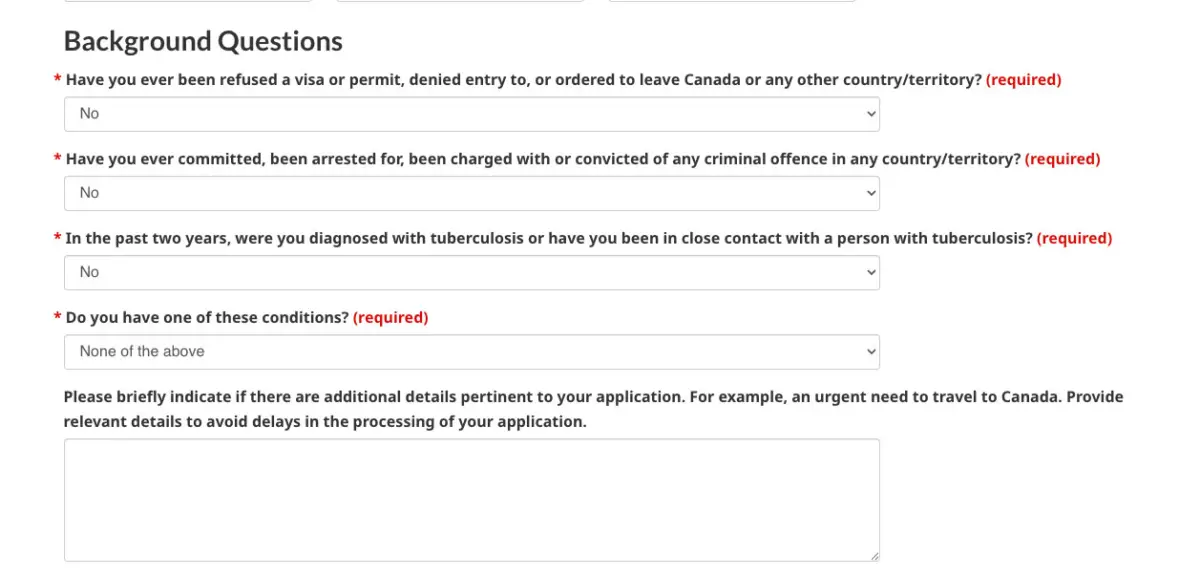Click inside the additional details text area
Viewport: 1200px width, 575px height.
tap(472, 500)
